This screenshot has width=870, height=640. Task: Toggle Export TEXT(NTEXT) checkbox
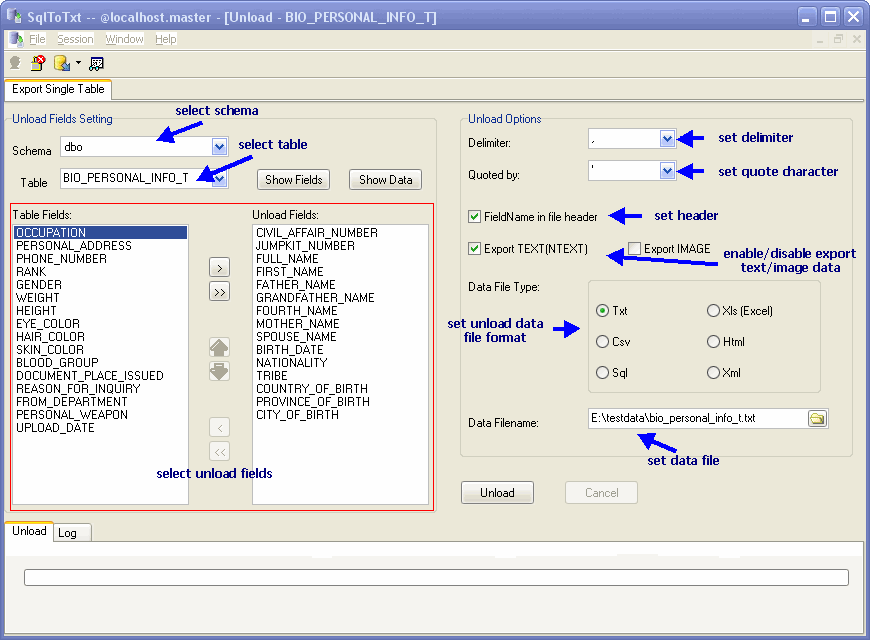tap(474, 249)
